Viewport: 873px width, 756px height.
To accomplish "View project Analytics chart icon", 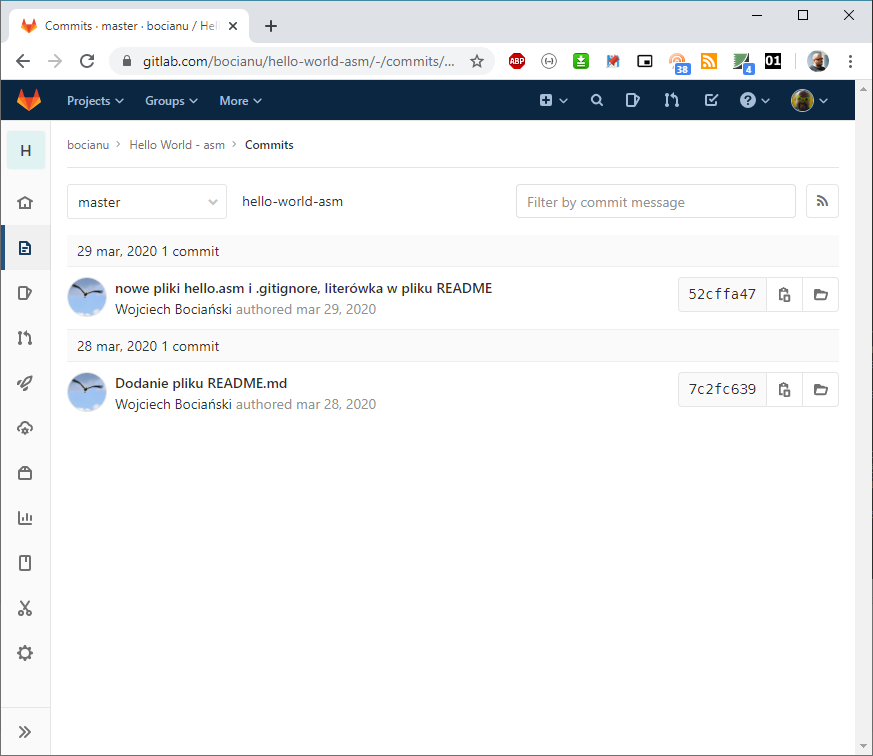I will (x=25, y=517).
